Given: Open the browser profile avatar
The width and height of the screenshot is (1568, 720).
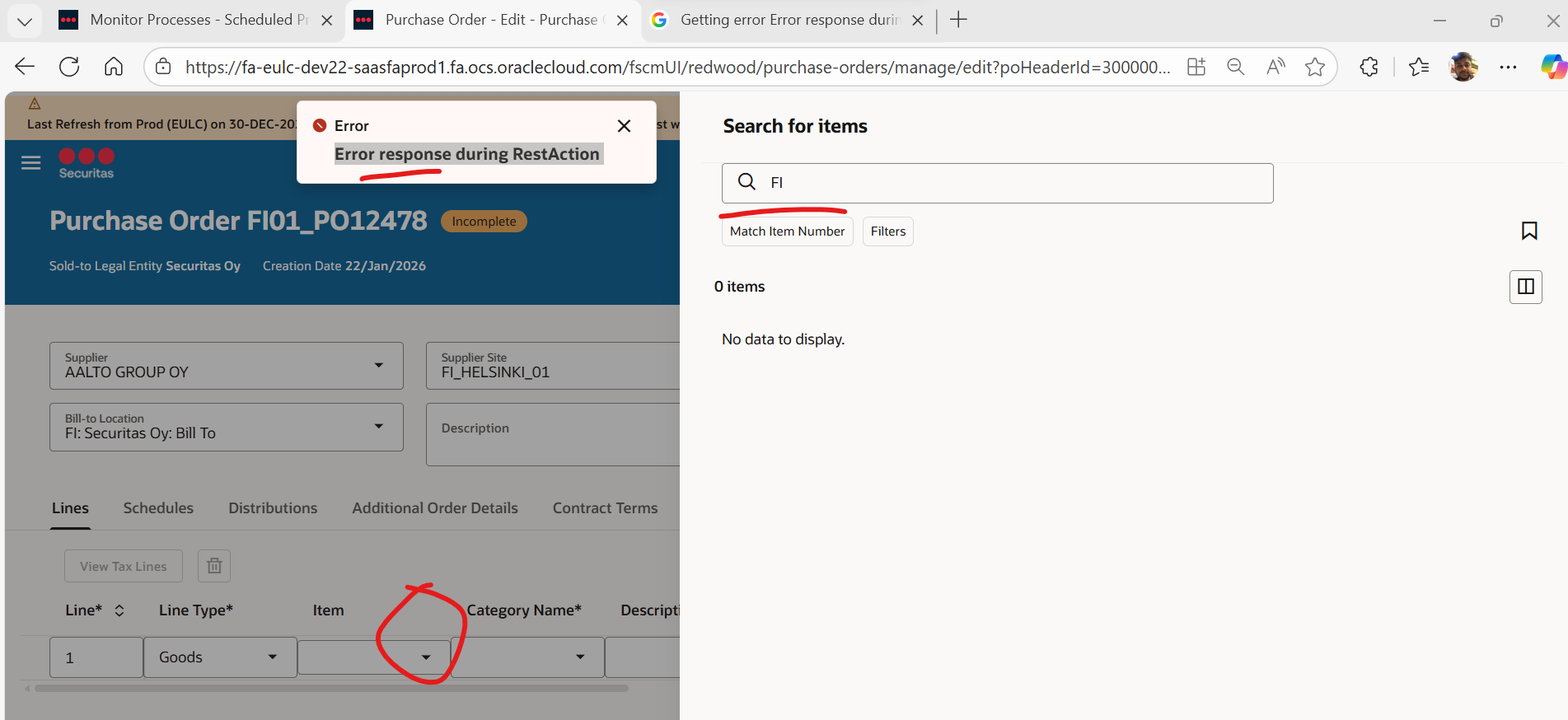Looking at the screenshot, I should click(x=1463, y=67).
